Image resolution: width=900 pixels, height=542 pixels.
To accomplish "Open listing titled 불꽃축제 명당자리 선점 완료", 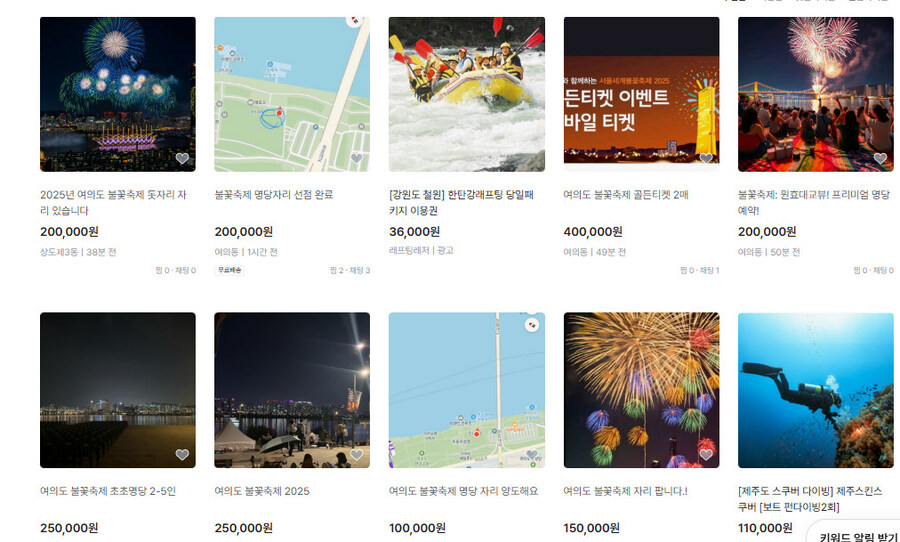I will click(274, 195).
